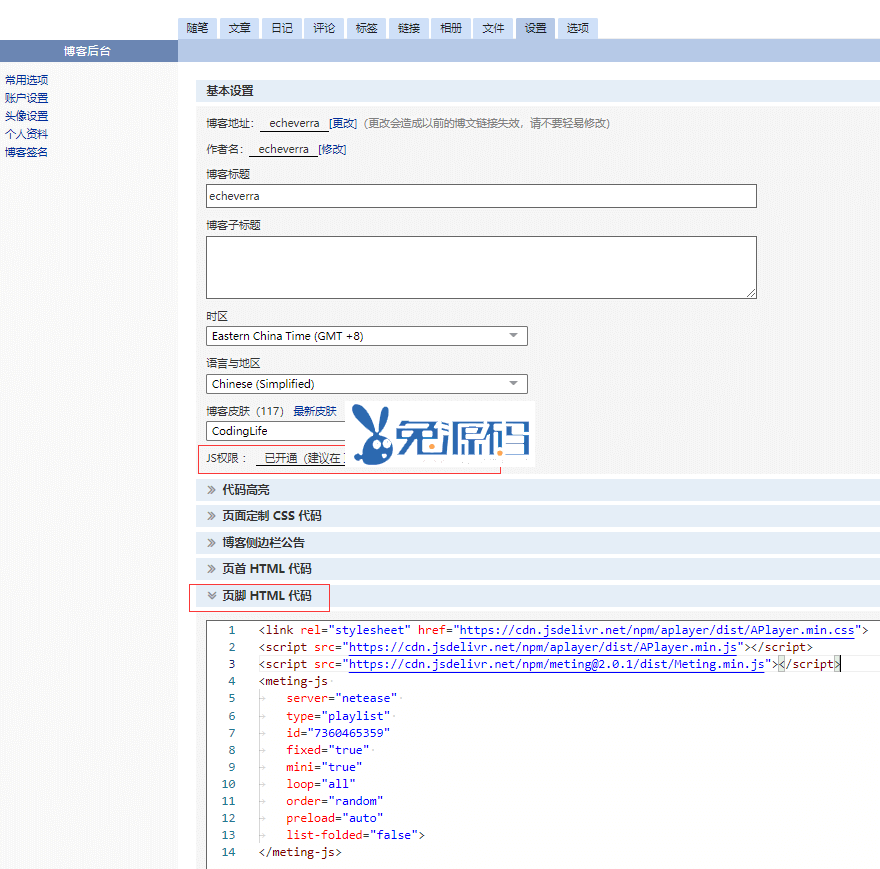Click the closing </meting-js> tag line
Viewport: 880px width, 869px height.
300,852
